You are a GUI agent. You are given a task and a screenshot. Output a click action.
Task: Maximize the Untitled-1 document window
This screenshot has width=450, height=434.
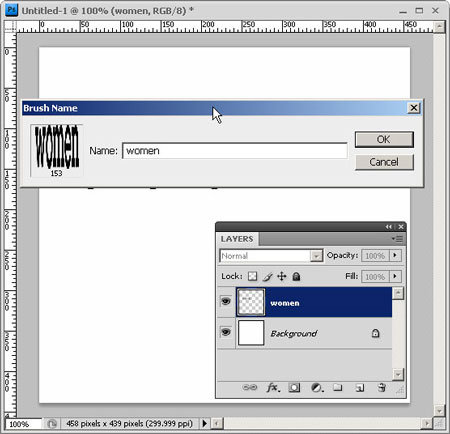click(x=419, y=11)
